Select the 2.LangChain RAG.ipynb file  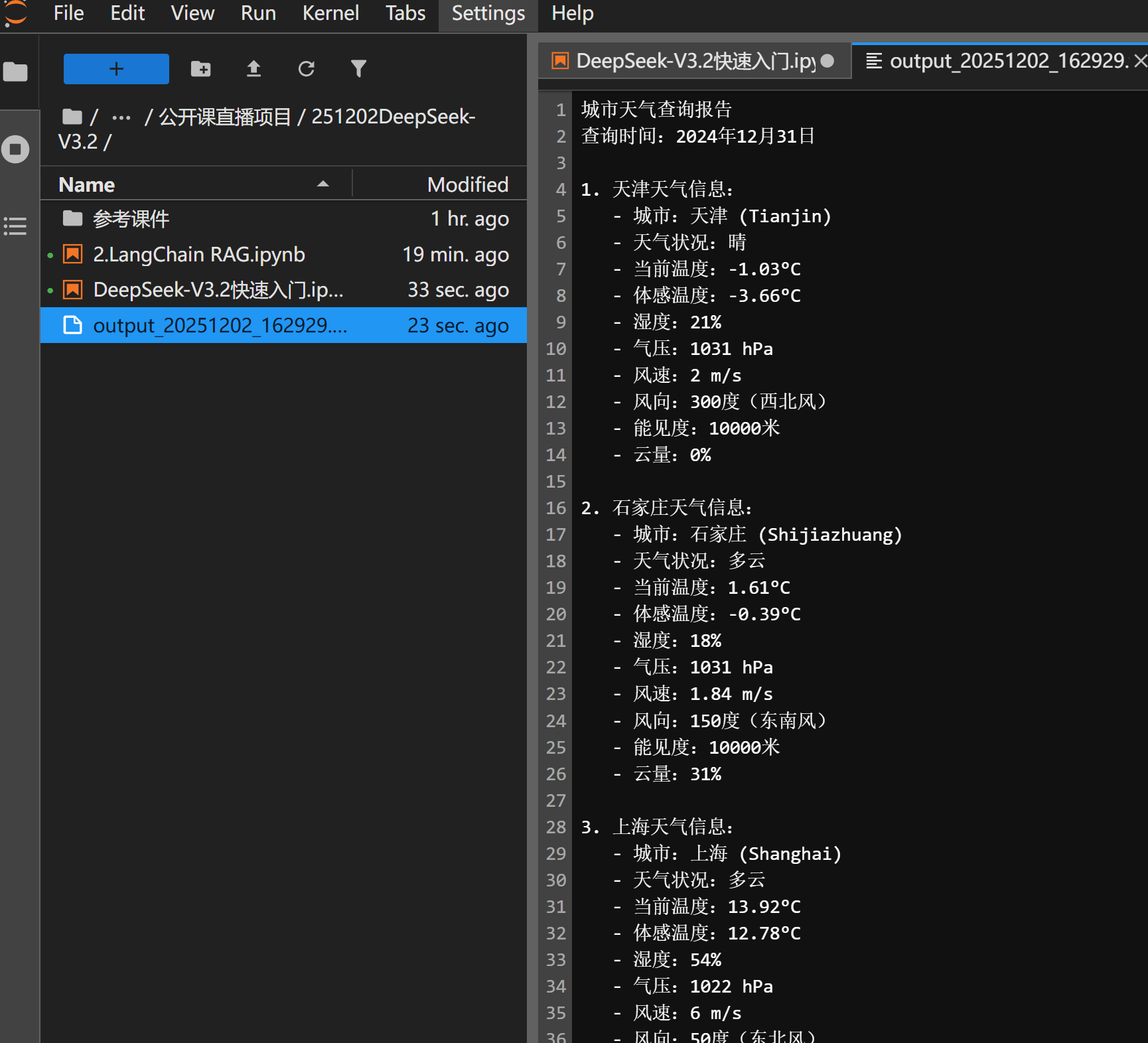[283, 255]
